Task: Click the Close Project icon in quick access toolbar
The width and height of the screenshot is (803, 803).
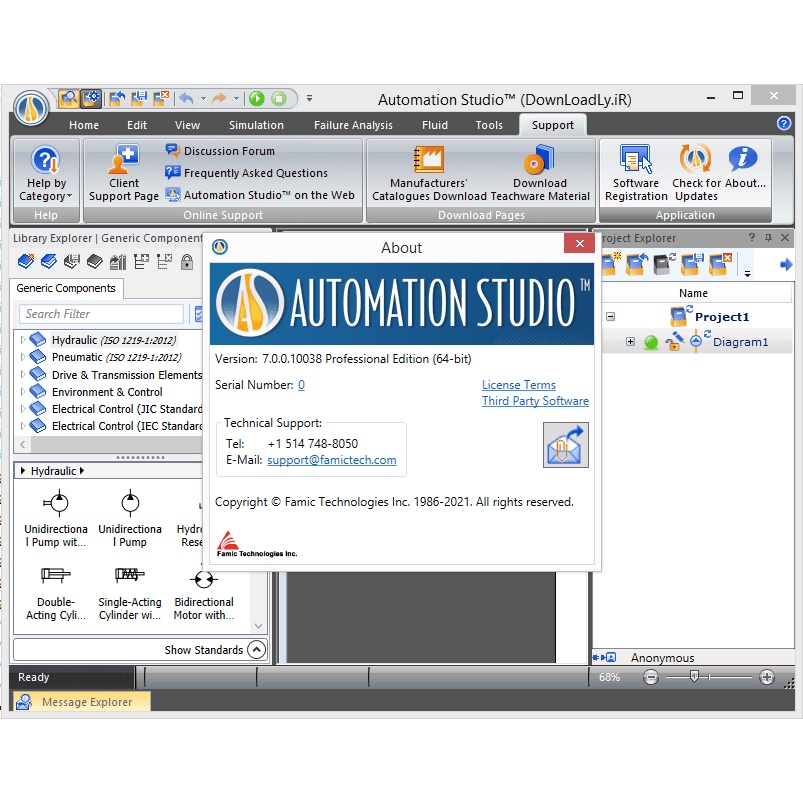Action: (x=161, y=98)
